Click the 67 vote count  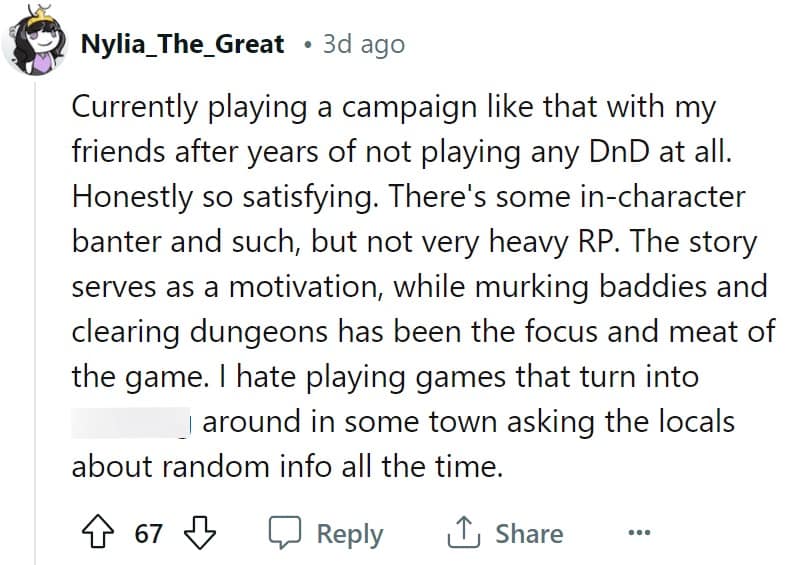[148, 534]
